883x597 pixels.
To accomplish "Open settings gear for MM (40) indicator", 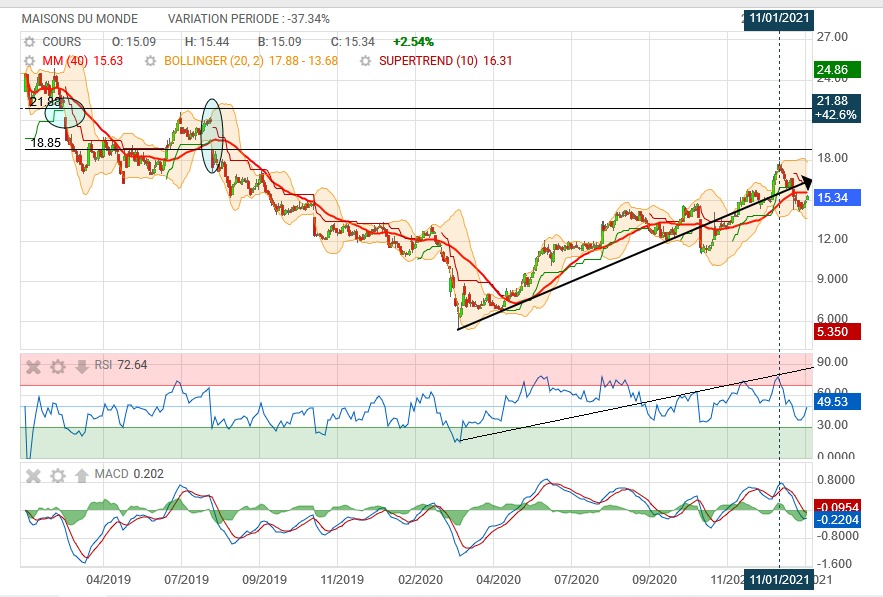I will pyautogui.click(x=30, y=61).
